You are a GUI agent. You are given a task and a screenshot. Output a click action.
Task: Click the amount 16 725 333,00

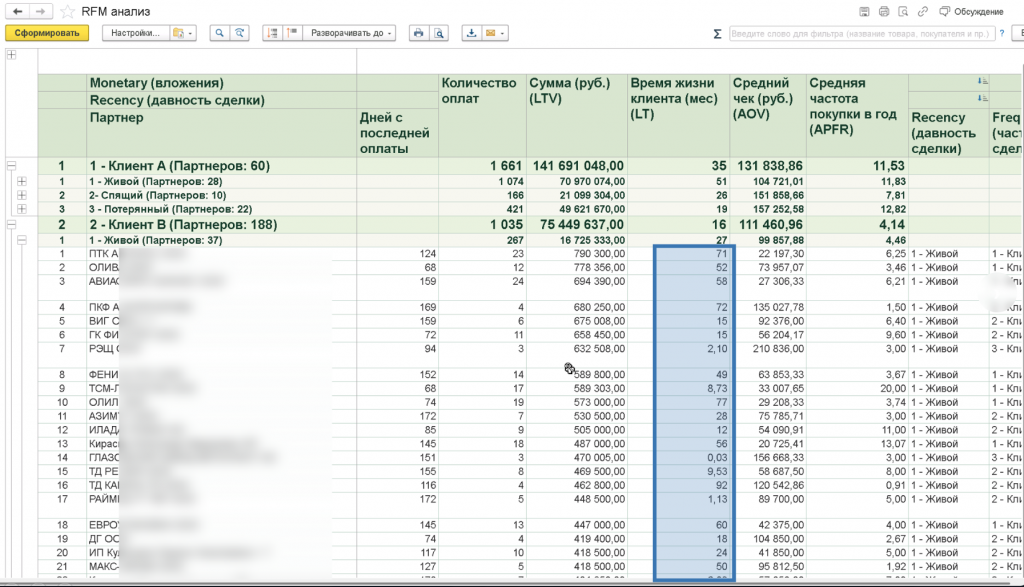(591, 240)
